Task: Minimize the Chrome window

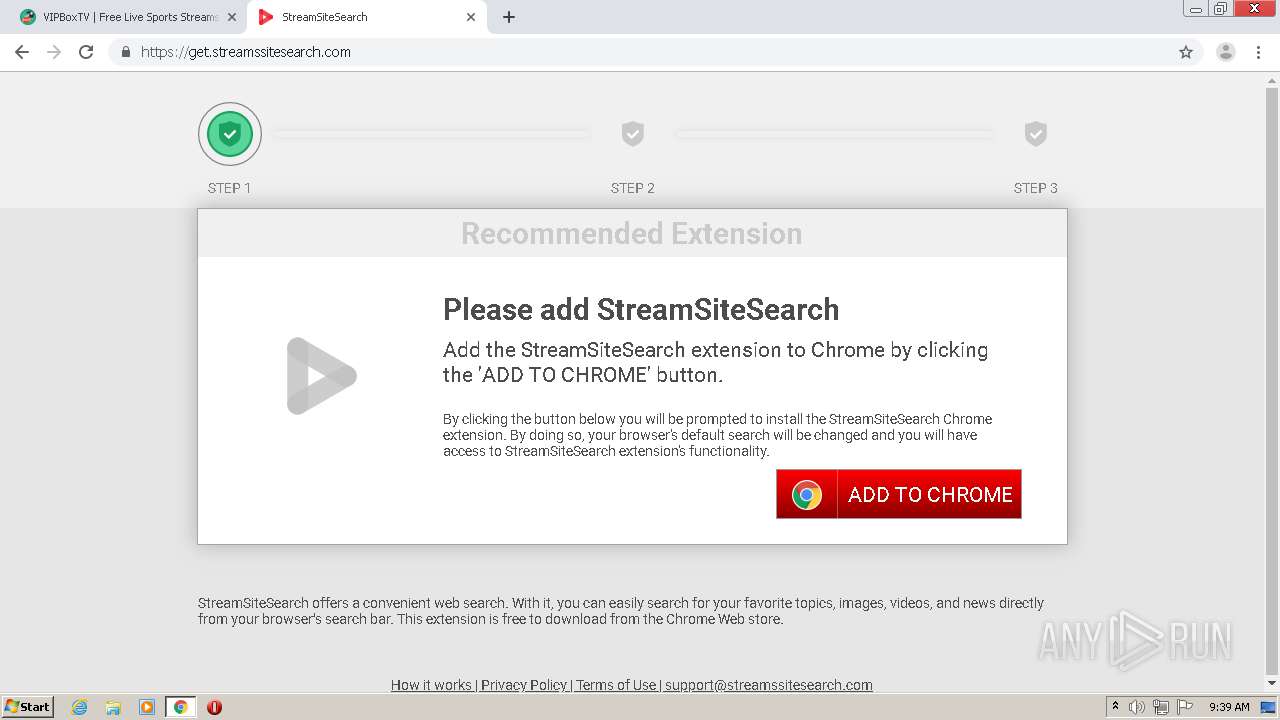Action: point(1196,9)
